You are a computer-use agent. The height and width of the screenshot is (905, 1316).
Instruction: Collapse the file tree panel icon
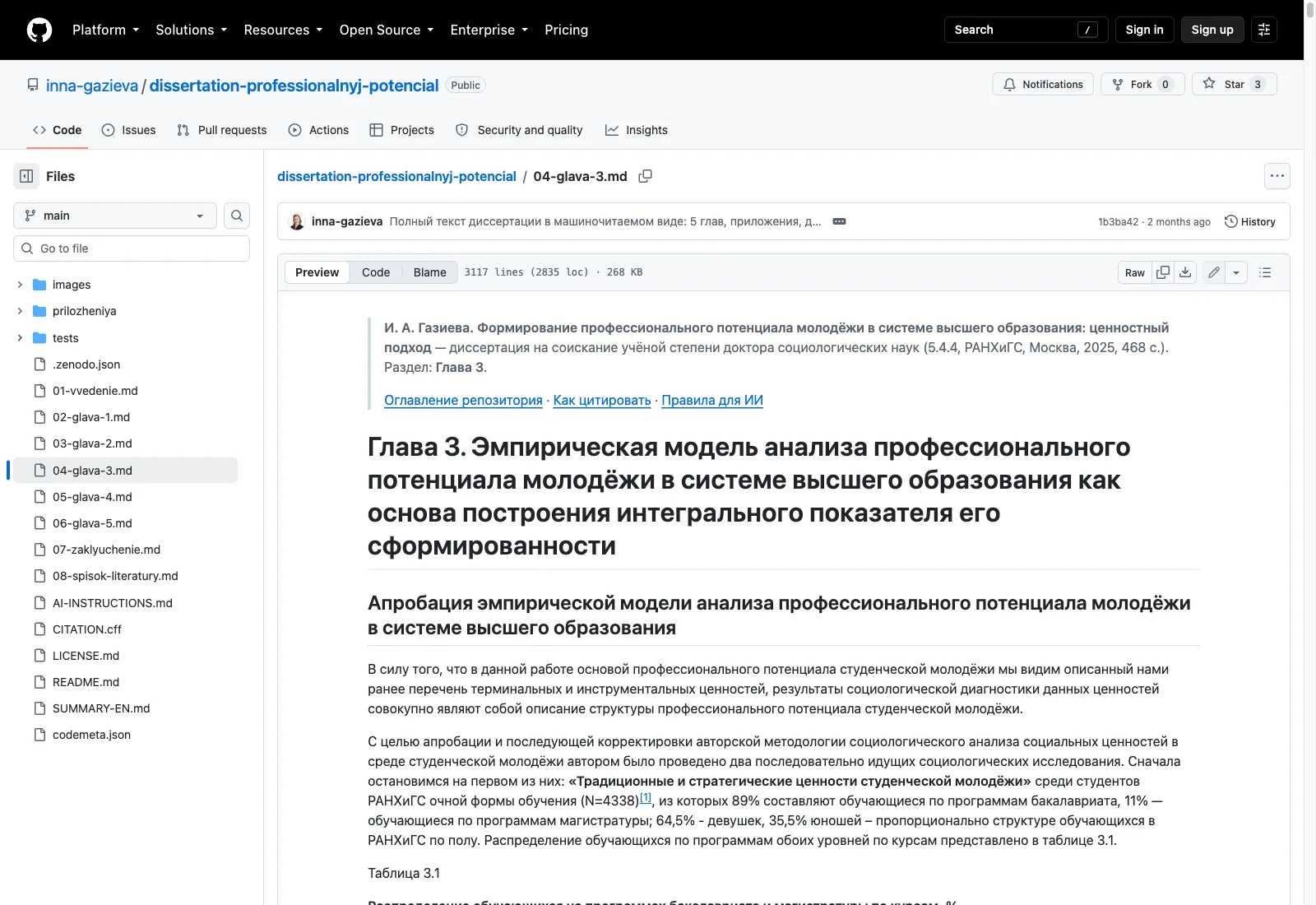pyautogui.click(x=26, y=176)
